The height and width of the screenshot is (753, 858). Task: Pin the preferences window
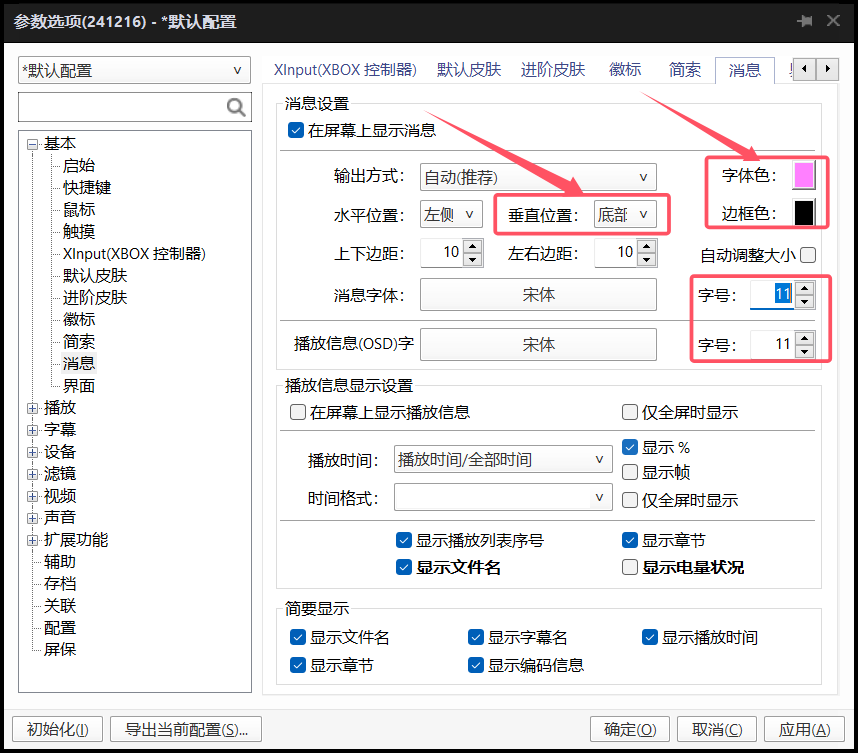[x=805, y=21]
